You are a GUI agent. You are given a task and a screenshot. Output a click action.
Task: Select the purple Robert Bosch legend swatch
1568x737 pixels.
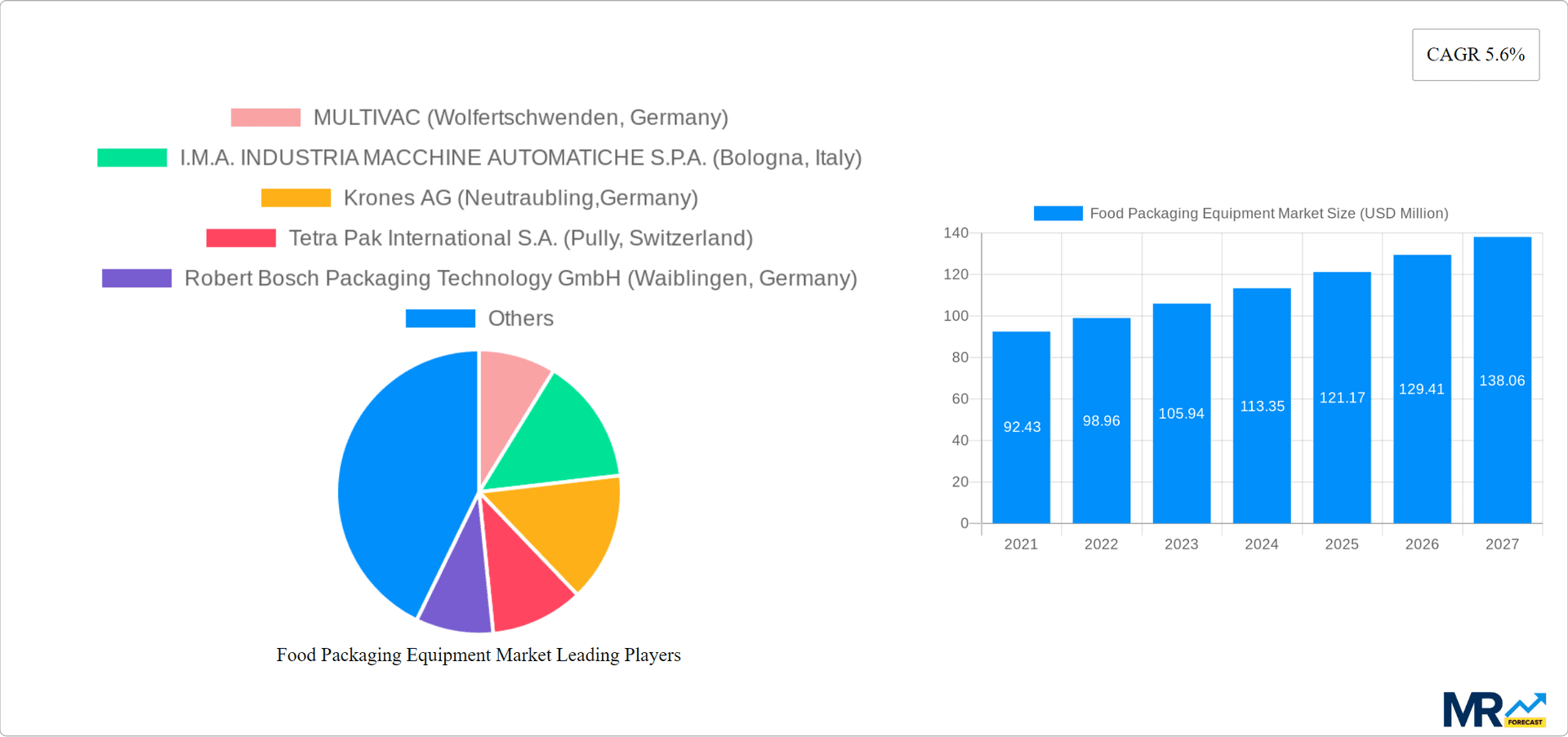point(136,277)
